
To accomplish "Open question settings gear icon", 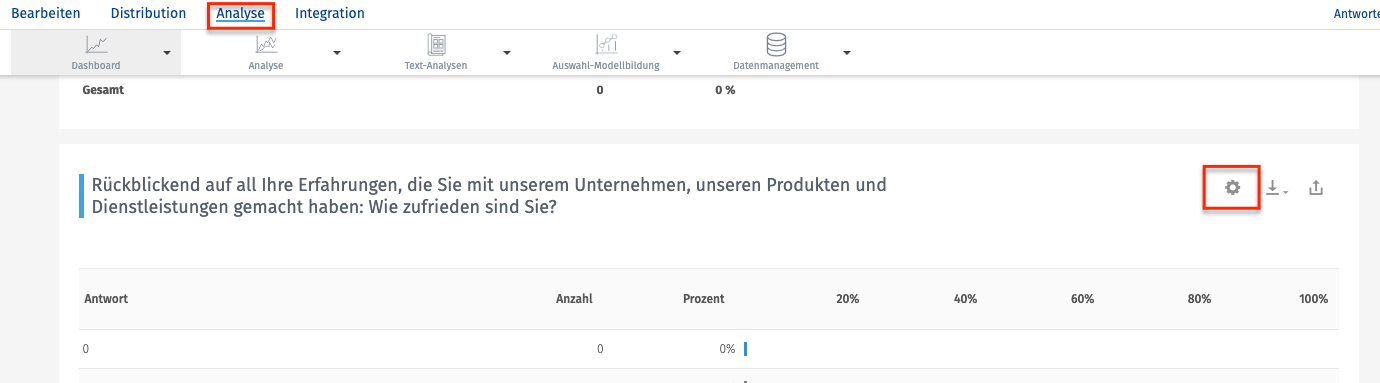I will point(1232,187).
